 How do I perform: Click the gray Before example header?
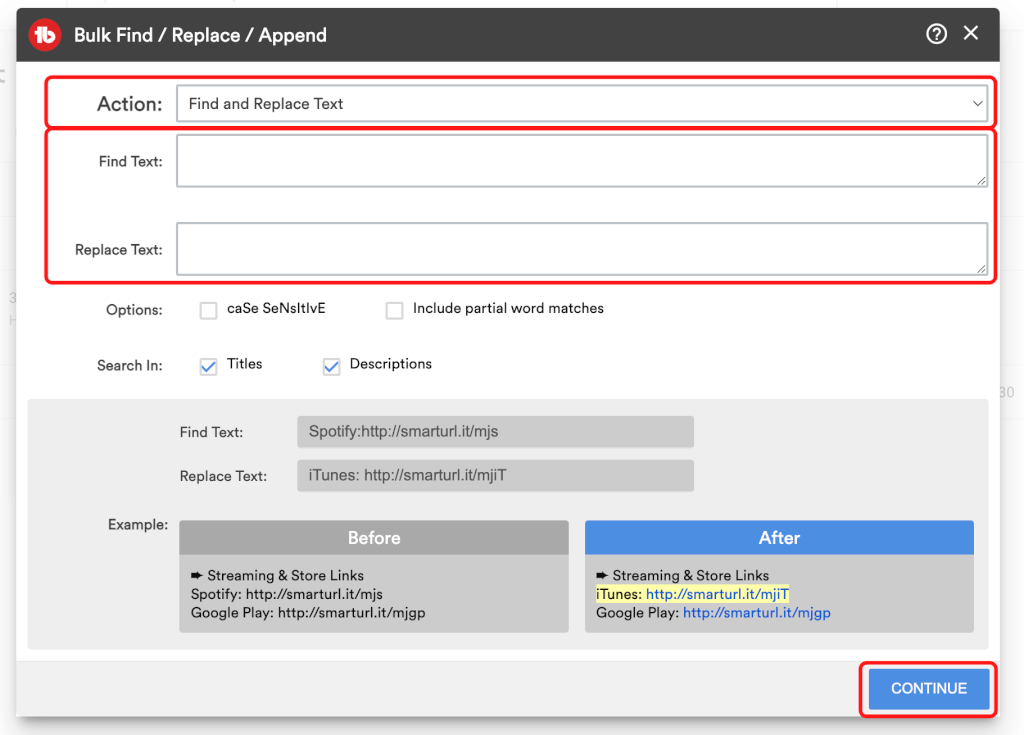pos(374,538)
